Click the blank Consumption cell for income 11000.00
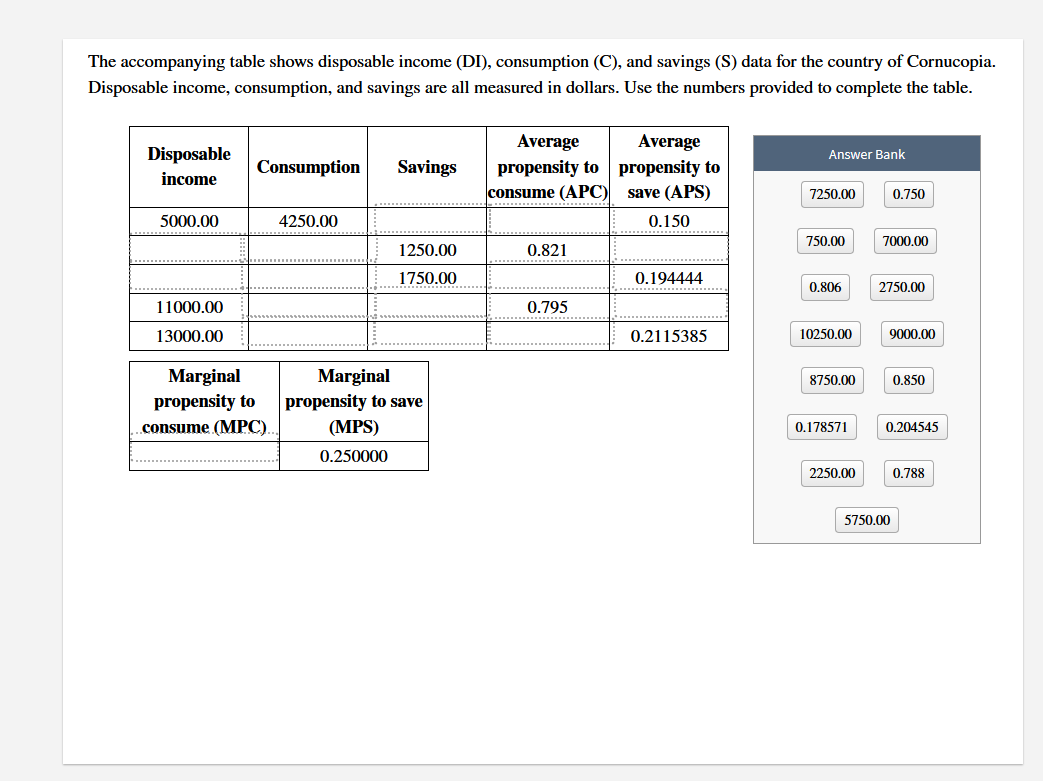Image resolution: width=1043 pixels, height=781 pixels. 307,306
